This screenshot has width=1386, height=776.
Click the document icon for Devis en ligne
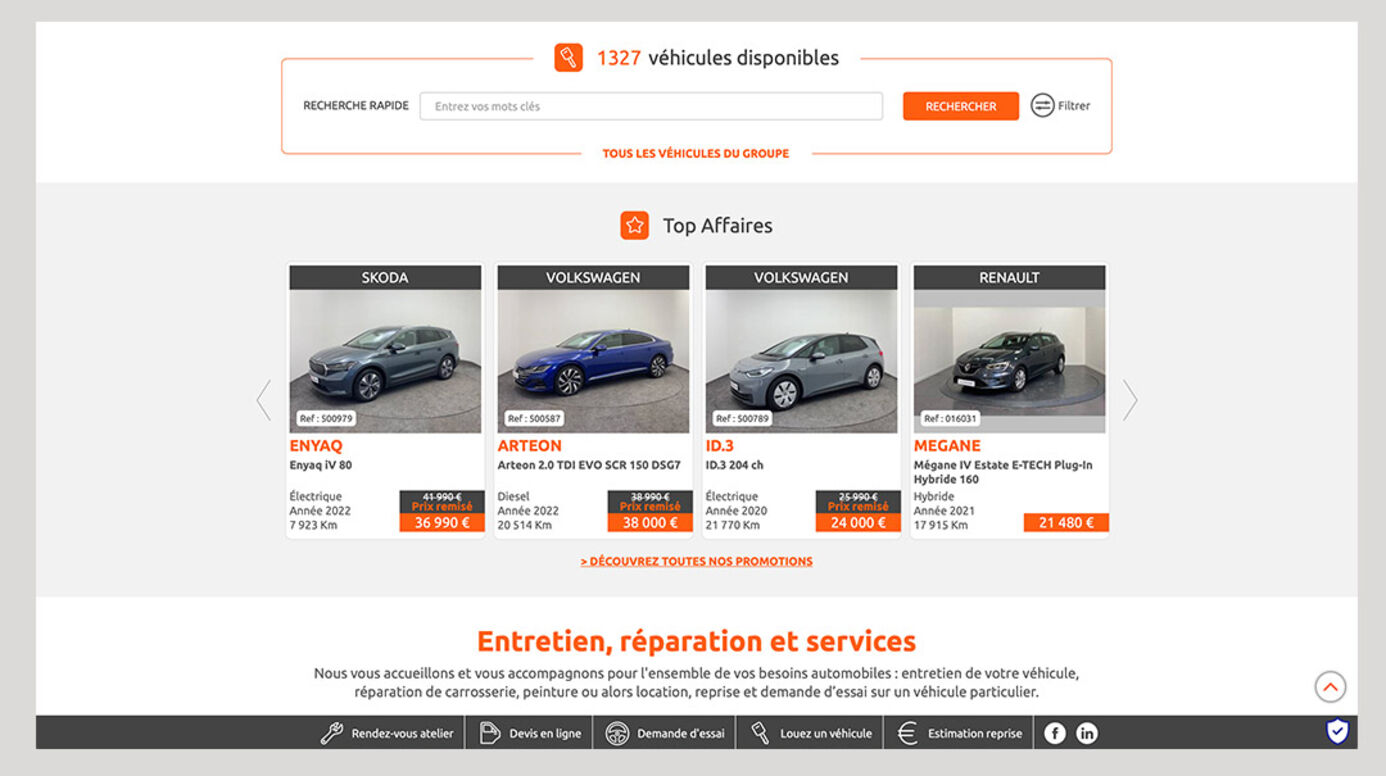(490, 733)
